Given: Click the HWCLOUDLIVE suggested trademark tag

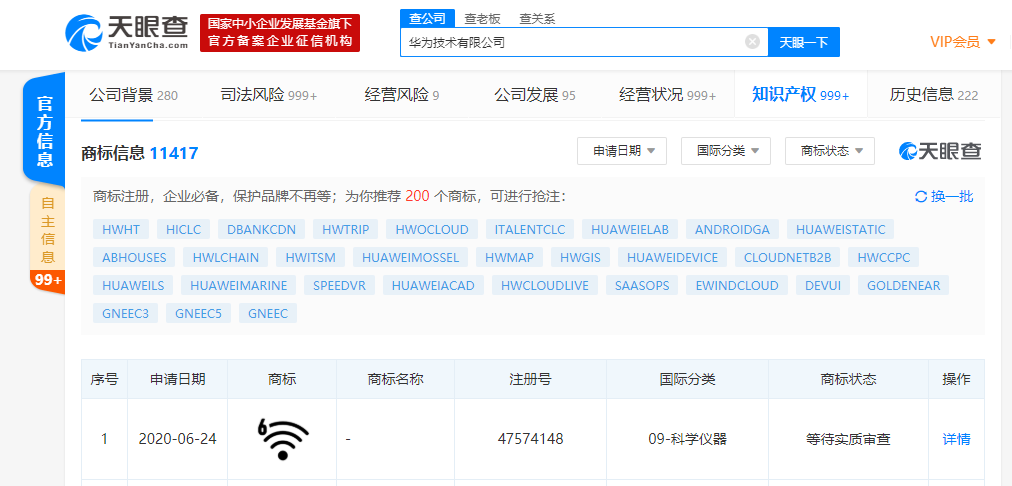Looking at the screenshot, I should point(544,285).
